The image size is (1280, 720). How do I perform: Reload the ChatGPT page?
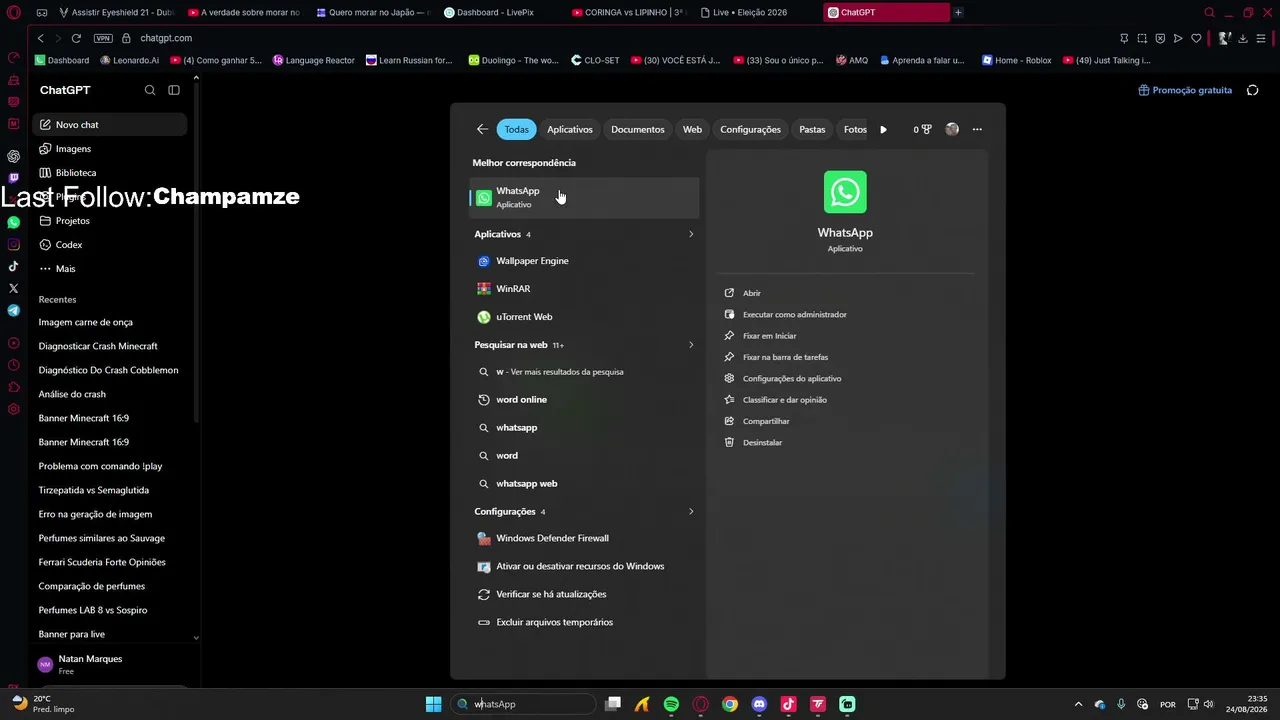[x=76, y=38]
